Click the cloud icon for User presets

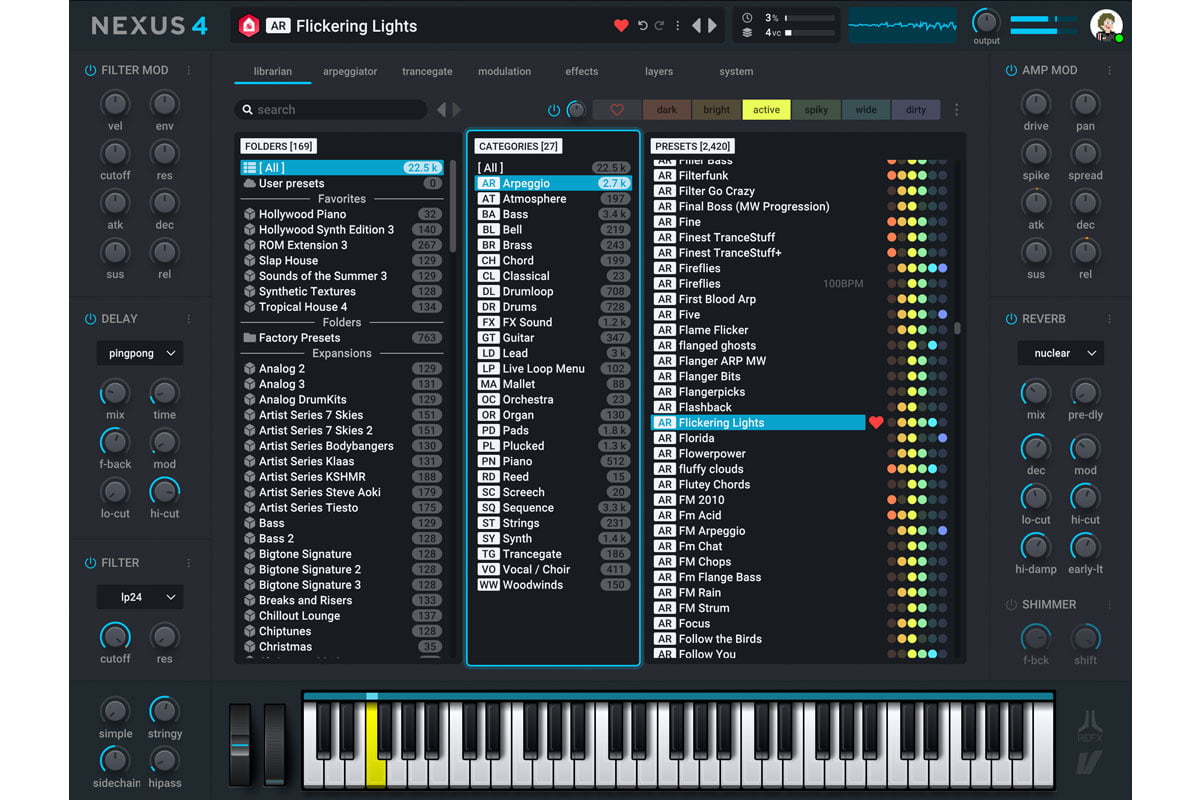coord(250,184)
